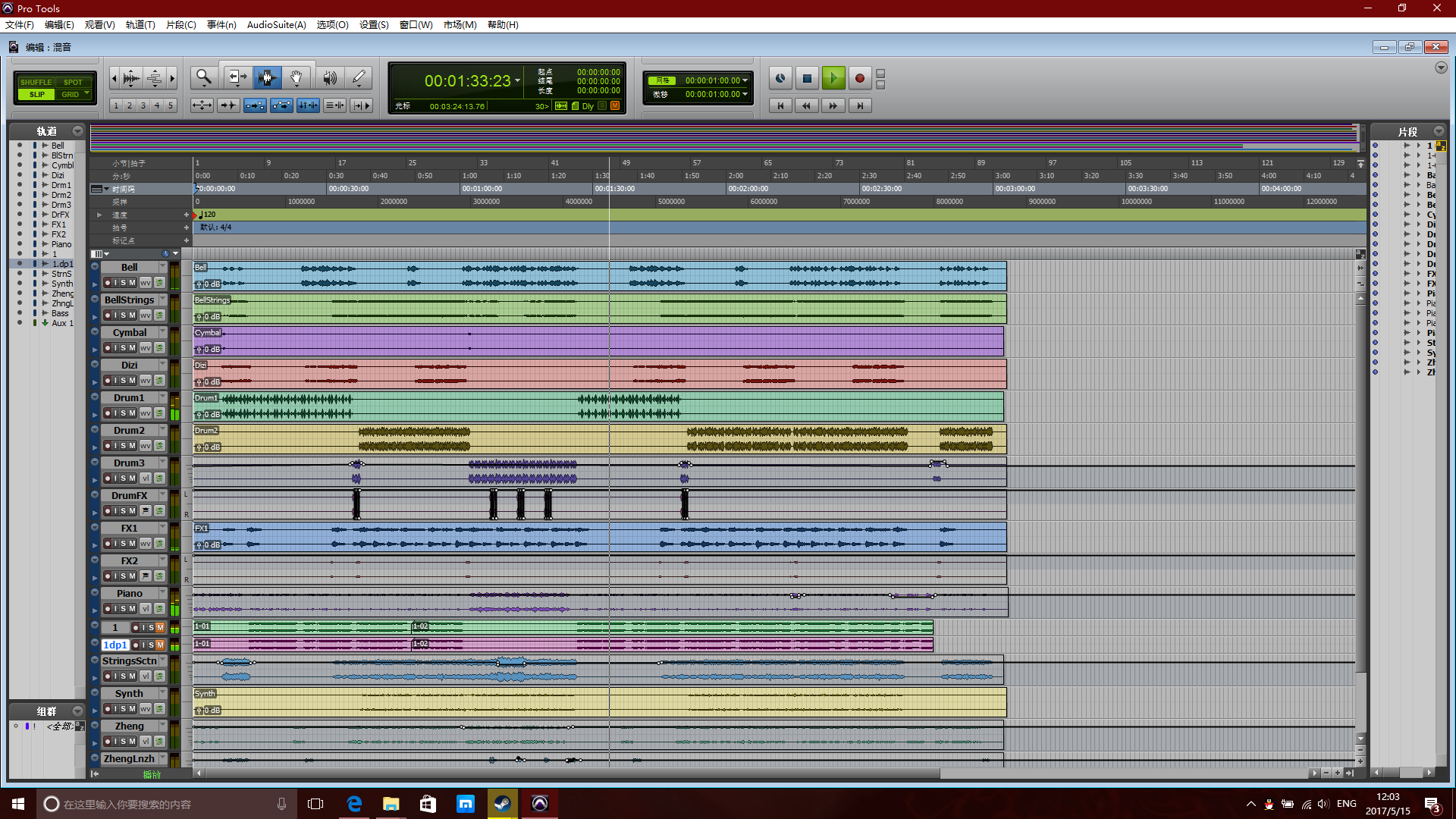Click the green Play button
This screenshot has height=819, width=1456.
click(x=833, y=78)
